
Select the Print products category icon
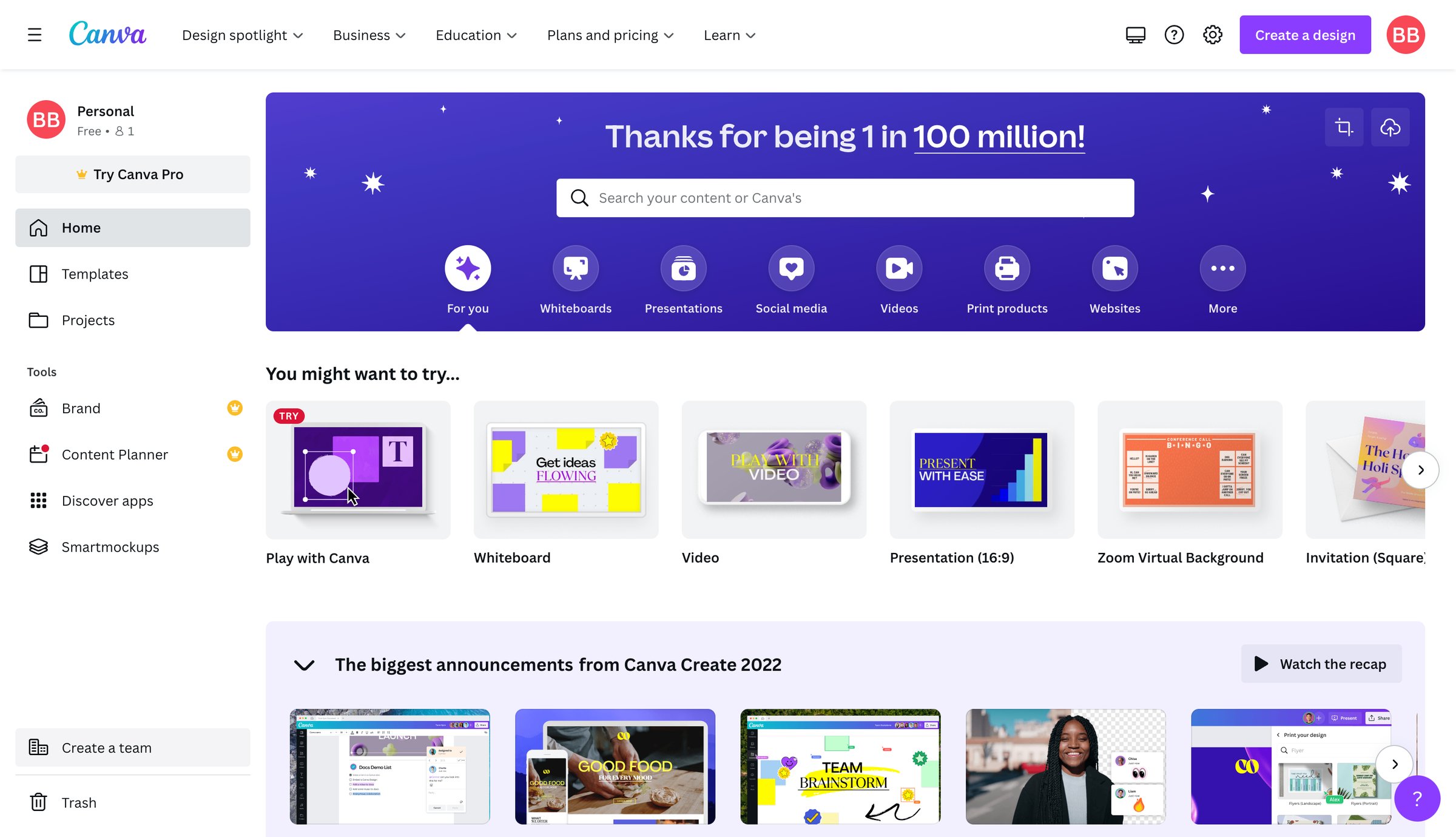(x=1007, y=268)
